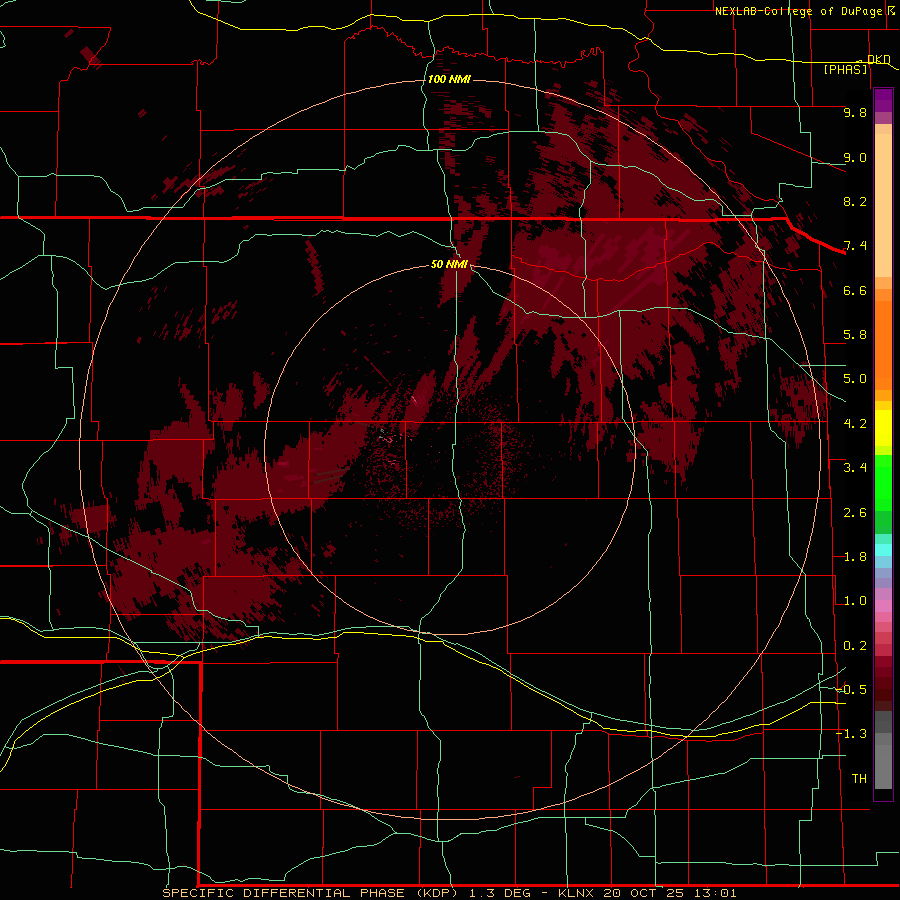Click the 6.6 value on the color scale

click(x=855, y=290)
